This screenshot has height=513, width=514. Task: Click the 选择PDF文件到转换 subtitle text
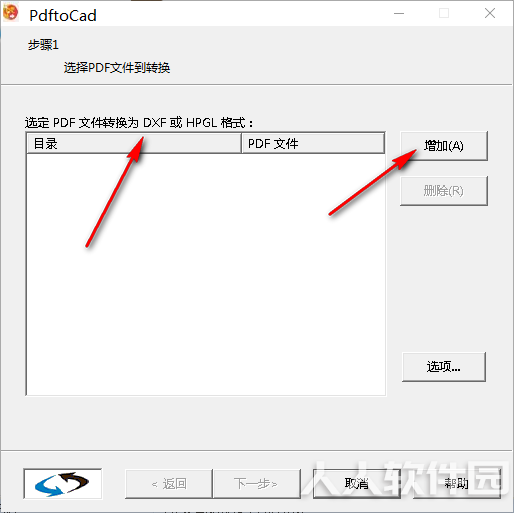pyautogui.click(x=117, y=68)
